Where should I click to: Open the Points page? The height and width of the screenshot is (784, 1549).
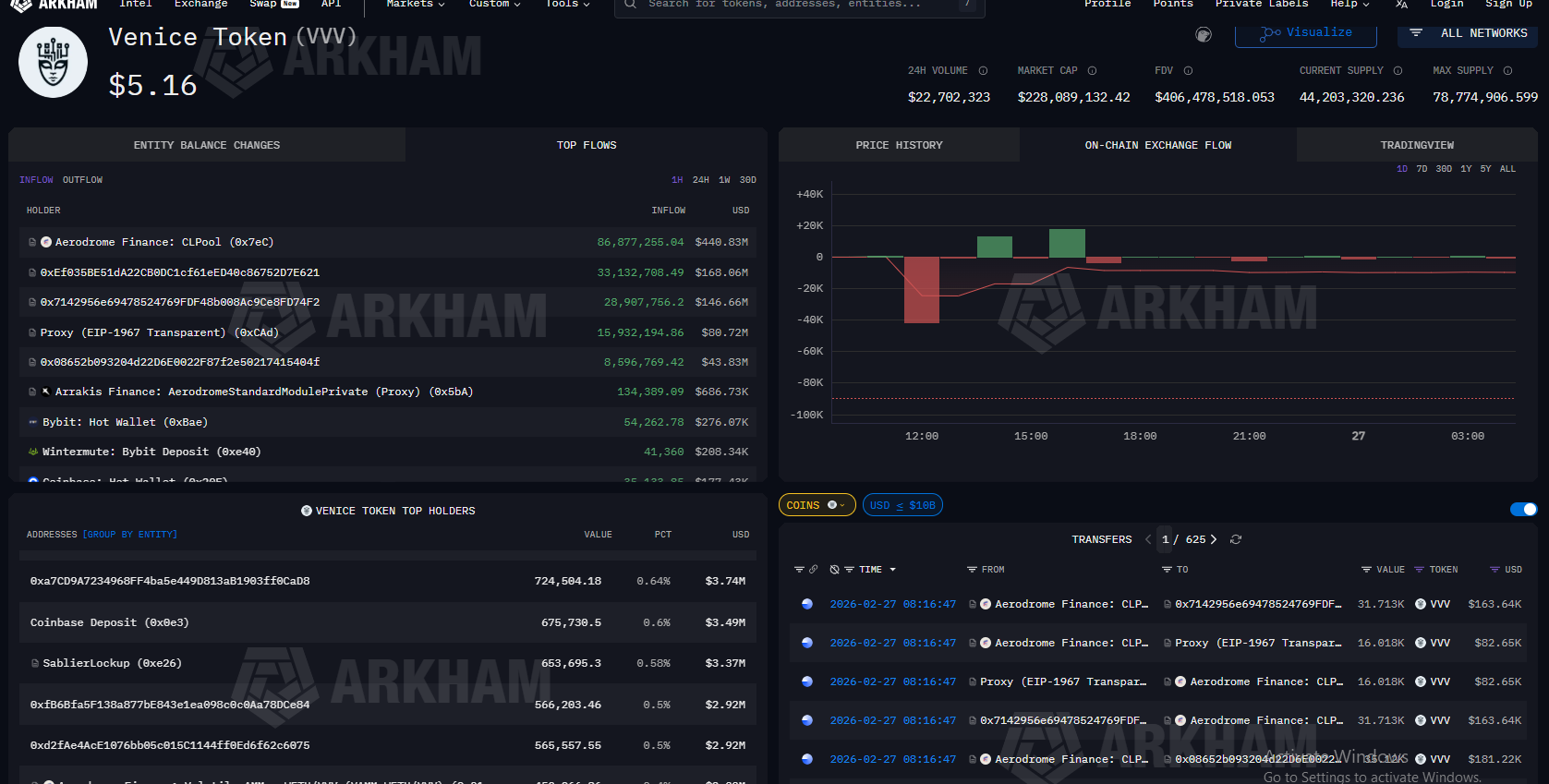click(x=1173, y=4)
